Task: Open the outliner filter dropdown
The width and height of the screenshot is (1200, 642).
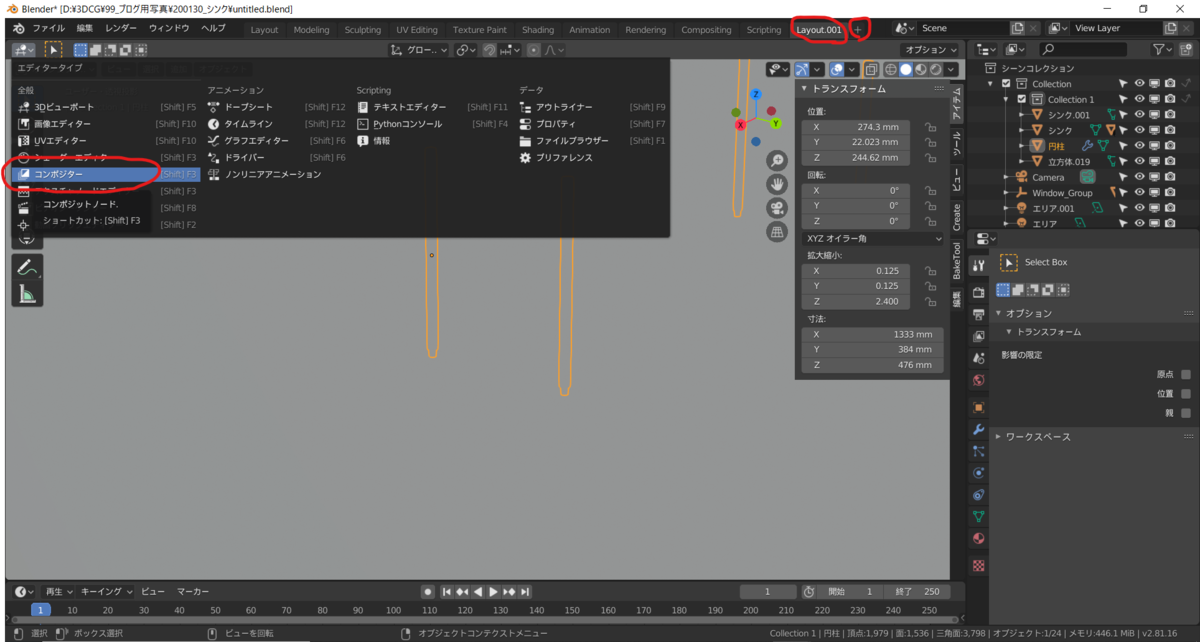Action: tap(1162, 49)
